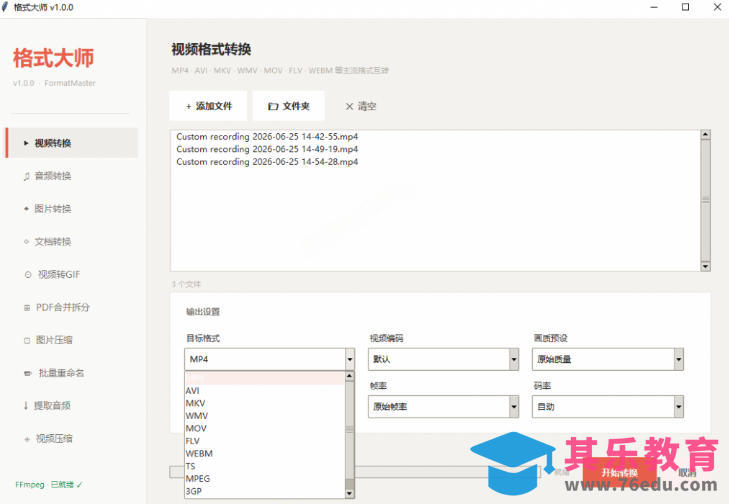
Task: Click the 格式大师 logo title
Action: 53,58
